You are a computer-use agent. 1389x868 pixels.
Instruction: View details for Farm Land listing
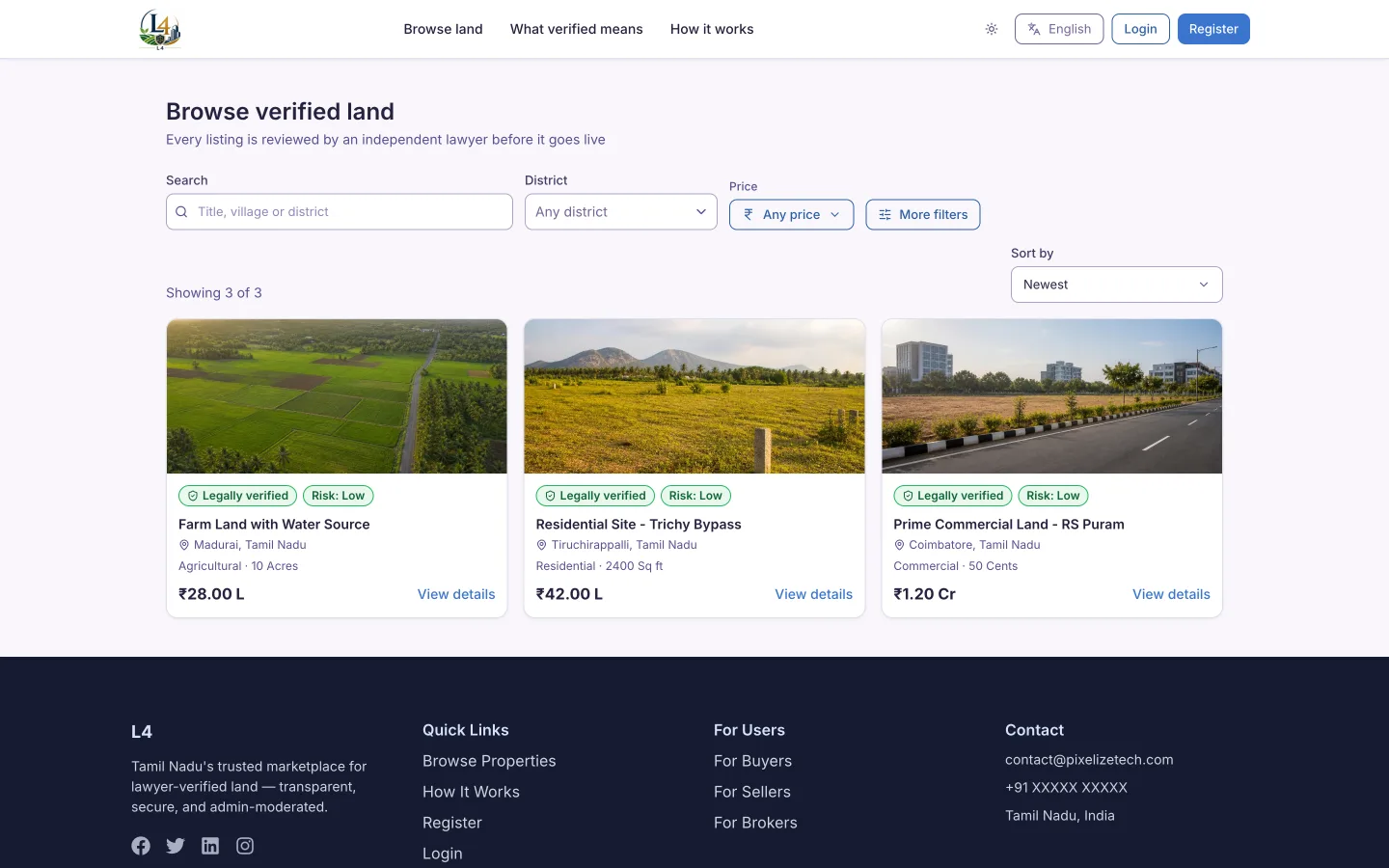456,594
